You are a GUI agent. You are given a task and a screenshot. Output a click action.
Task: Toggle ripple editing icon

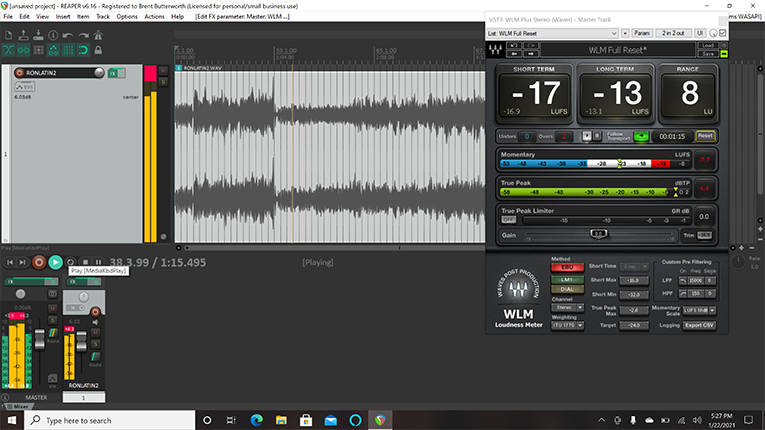[x=39, y=50]
